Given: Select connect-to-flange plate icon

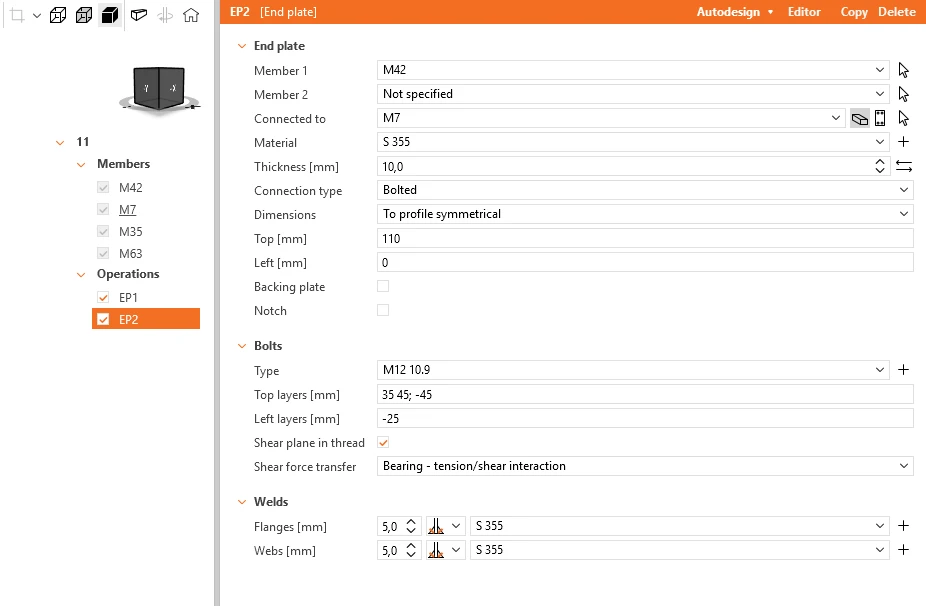Looking at the screenshot, I should [x=859, y=118].
